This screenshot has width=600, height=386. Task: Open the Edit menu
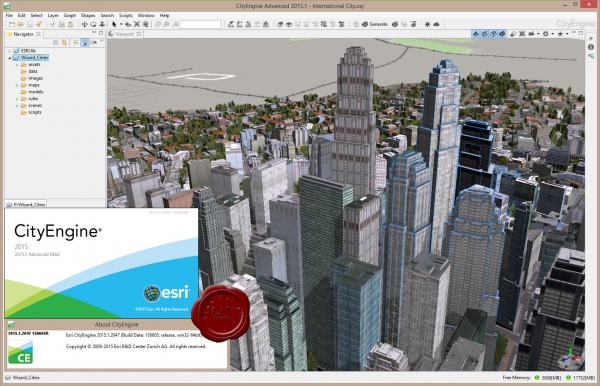pos(21,15)
